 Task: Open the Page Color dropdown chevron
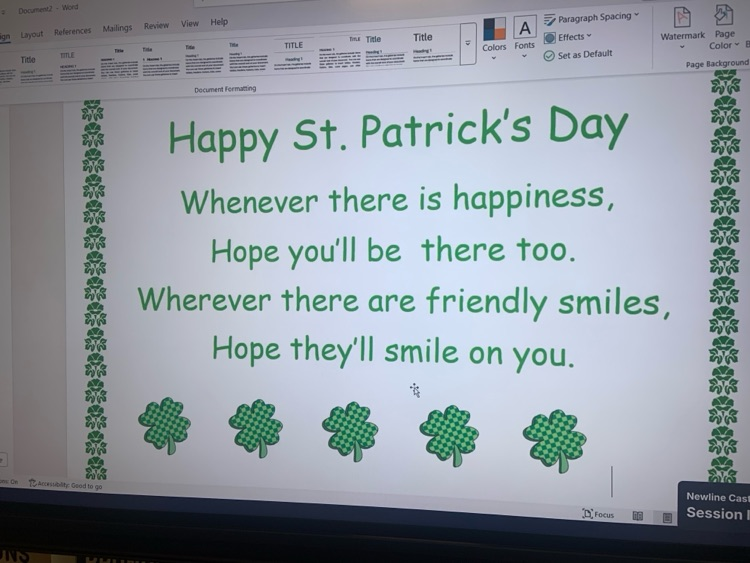(x=737, y=44)
